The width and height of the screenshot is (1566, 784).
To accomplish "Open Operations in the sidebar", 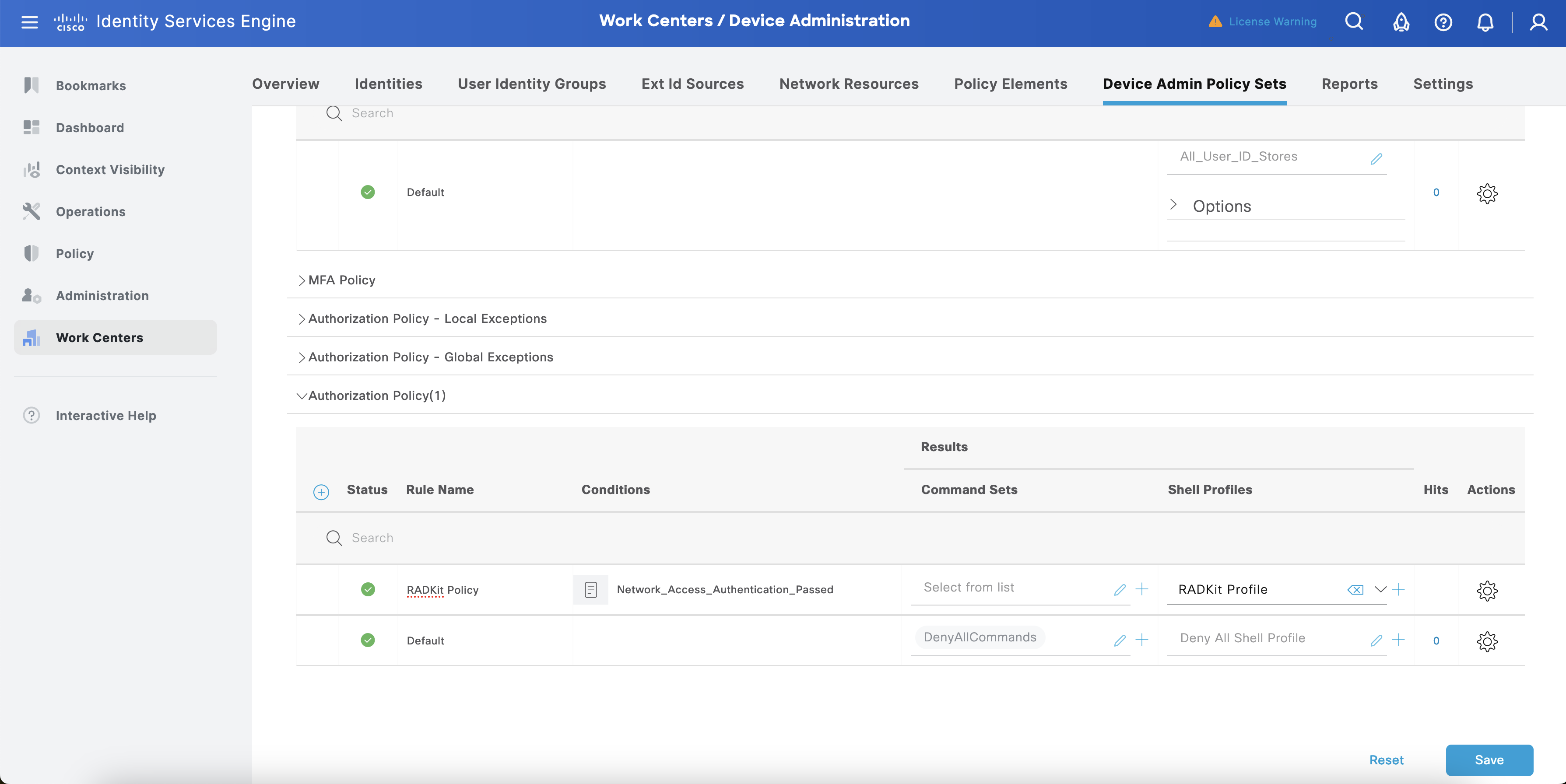I will 116,211.
